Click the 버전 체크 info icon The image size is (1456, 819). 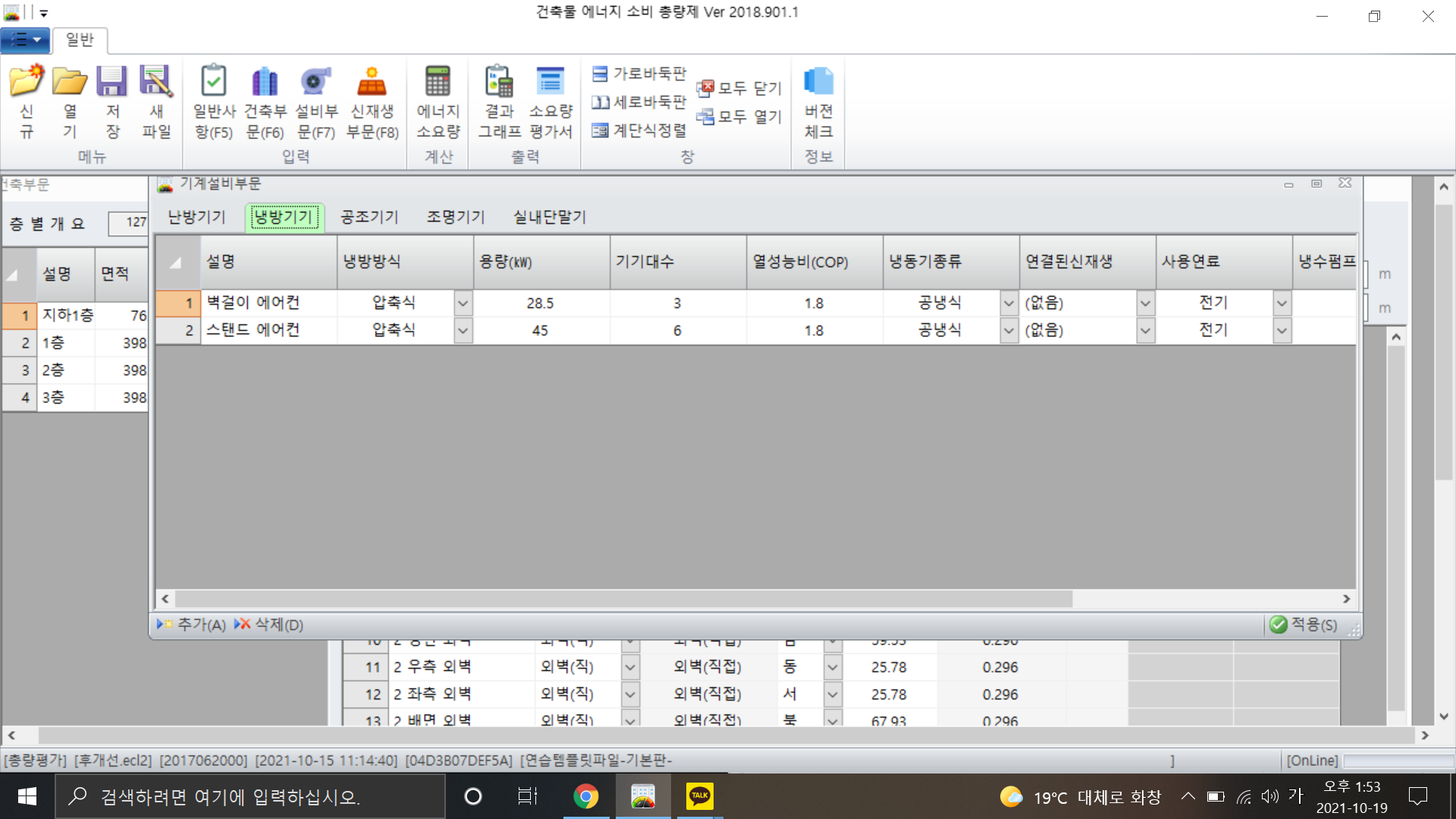tap(818, 82)
